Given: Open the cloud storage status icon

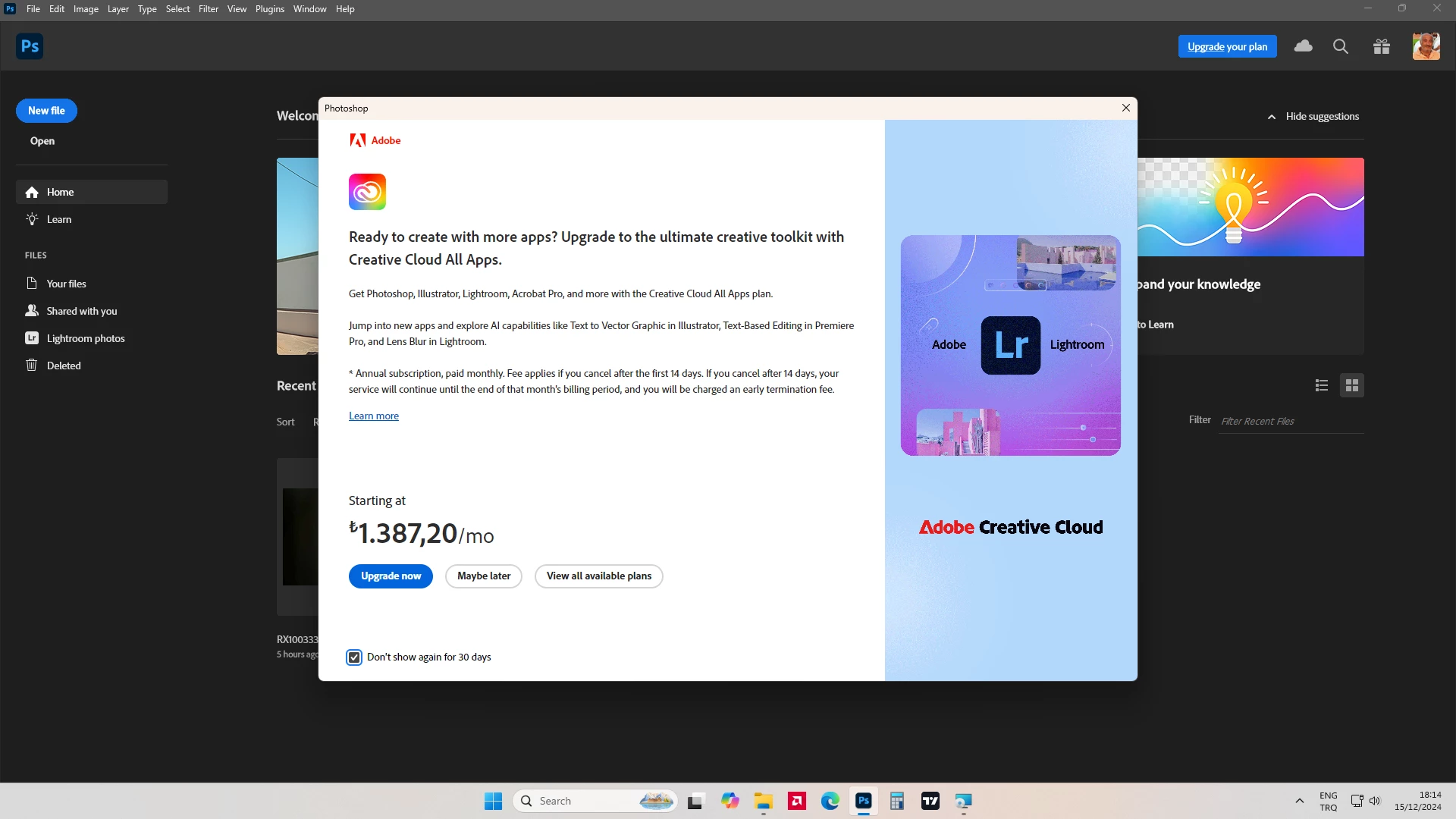Looking at the screenshot, I should 1303,46.
